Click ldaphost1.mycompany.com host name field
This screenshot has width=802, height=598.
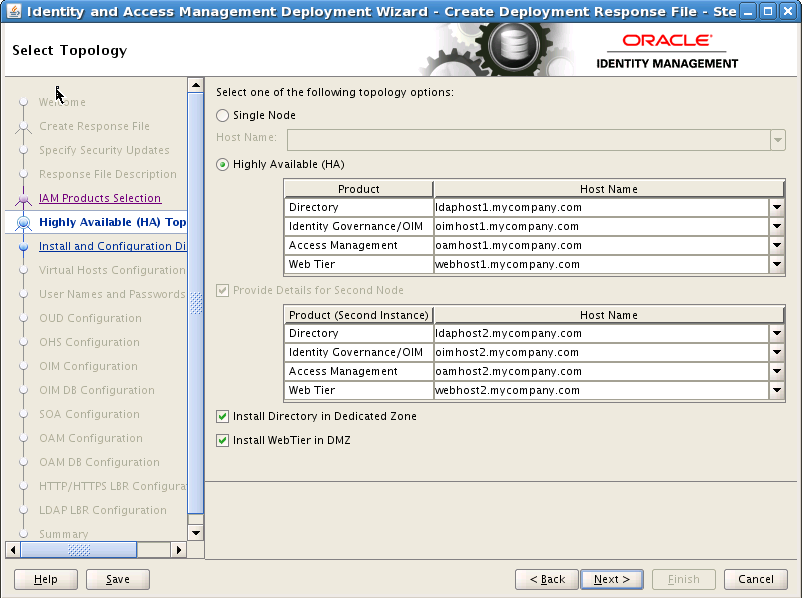tap(602, 208)
